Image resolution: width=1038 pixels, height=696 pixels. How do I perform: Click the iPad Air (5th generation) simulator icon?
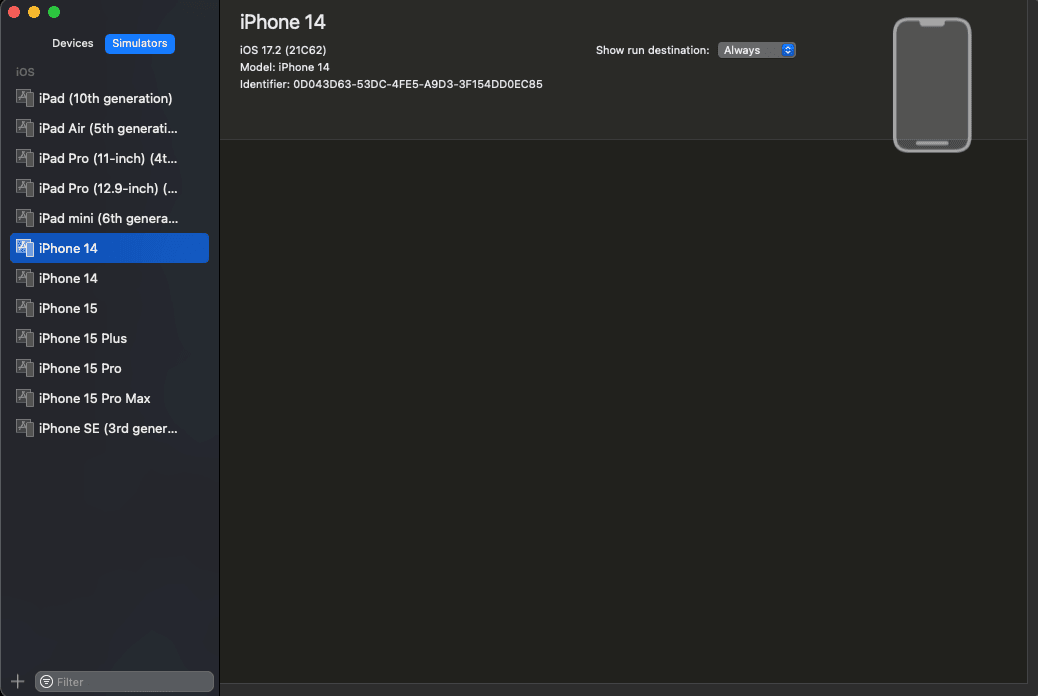point(24,128)
